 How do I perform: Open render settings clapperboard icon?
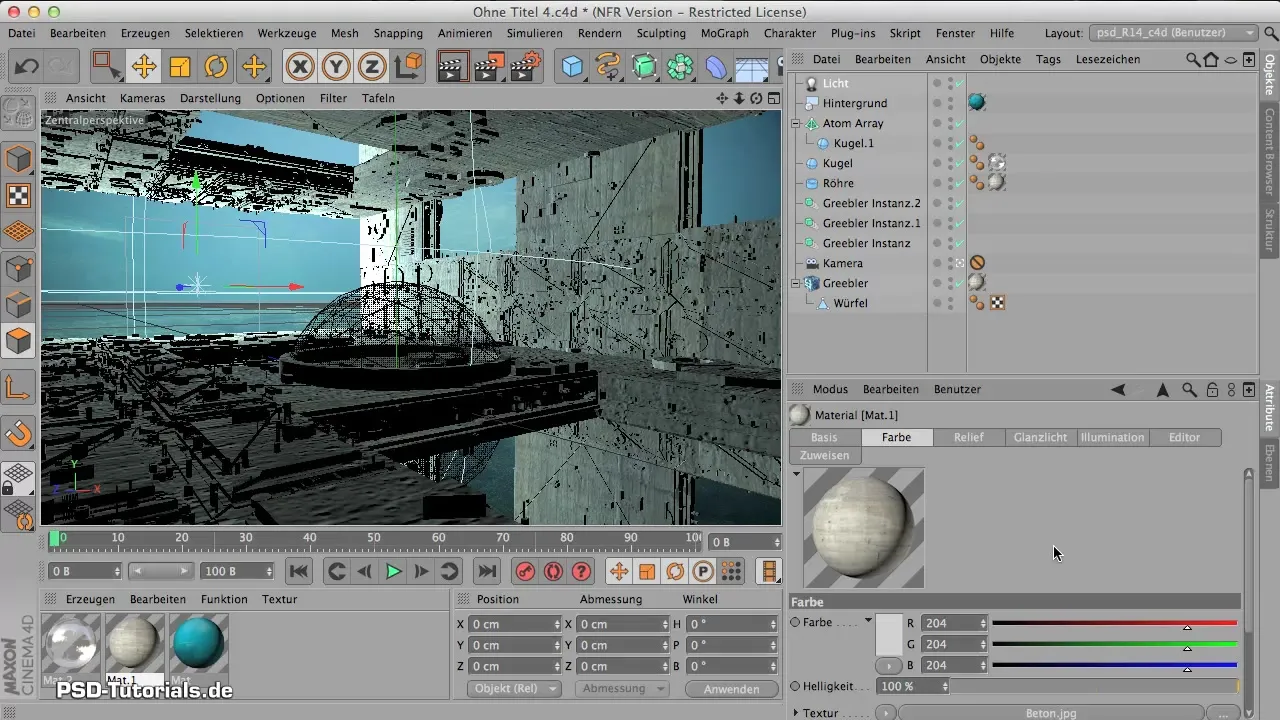pos(526,67)
